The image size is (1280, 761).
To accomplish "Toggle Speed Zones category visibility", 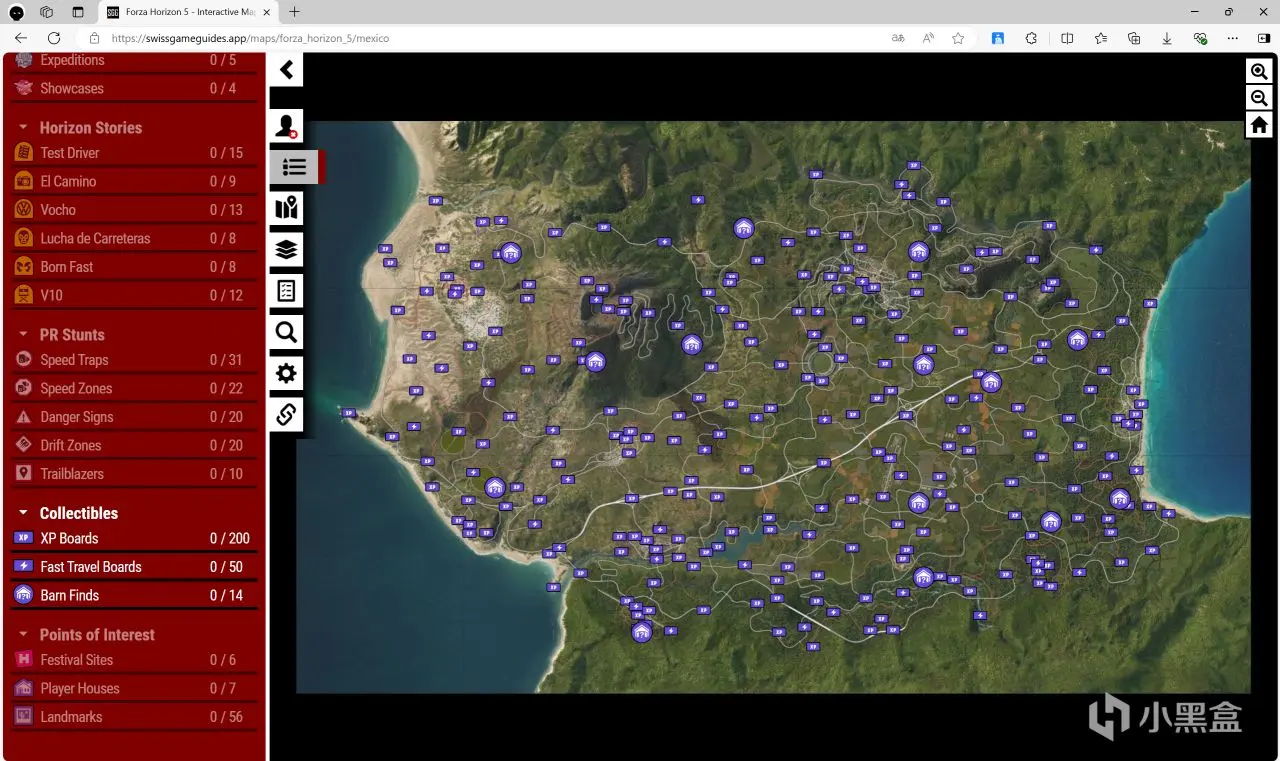I will [x=134, y=388].
